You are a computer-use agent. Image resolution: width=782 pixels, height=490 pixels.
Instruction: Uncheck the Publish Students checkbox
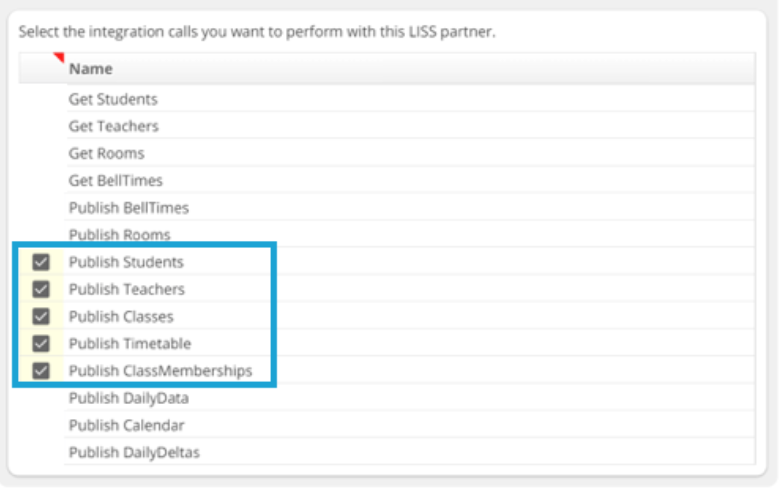click(41, 262)
